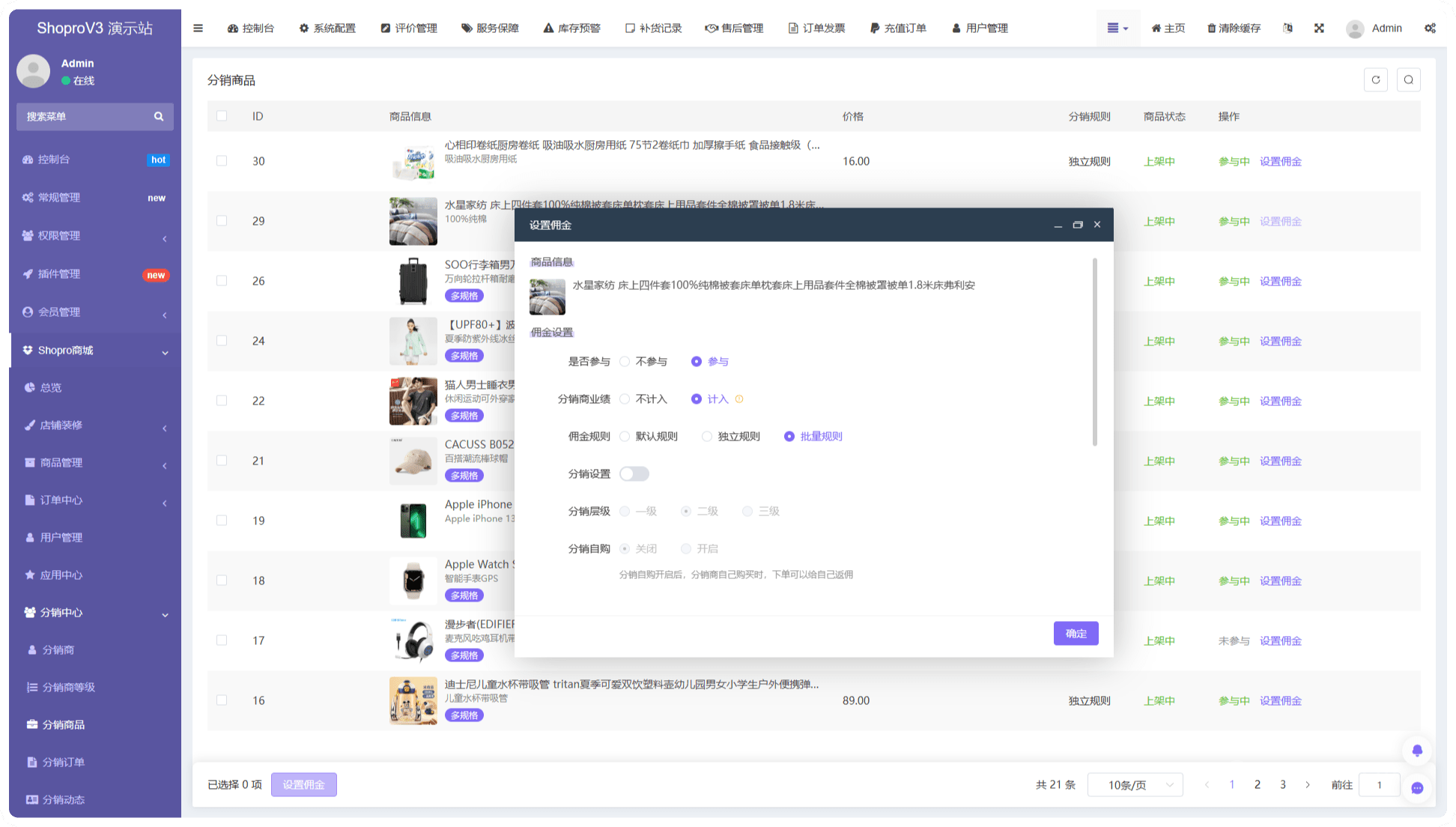This screenshot has height=827, width=1456.
Task: Click the hamburger menu collapse icon
Action: (x=198, y=28)
